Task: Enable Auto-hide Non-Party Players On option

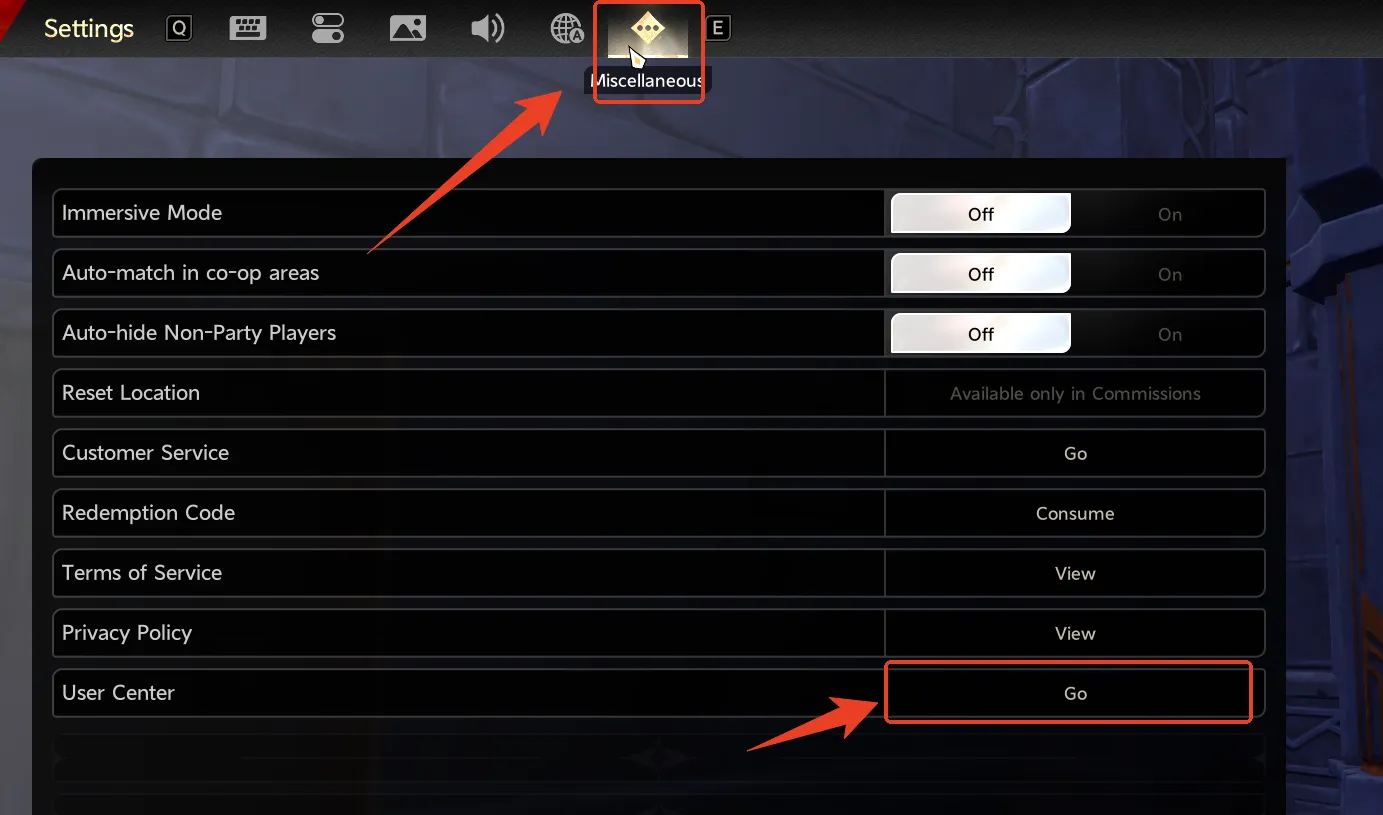Action: (1169, 334)
